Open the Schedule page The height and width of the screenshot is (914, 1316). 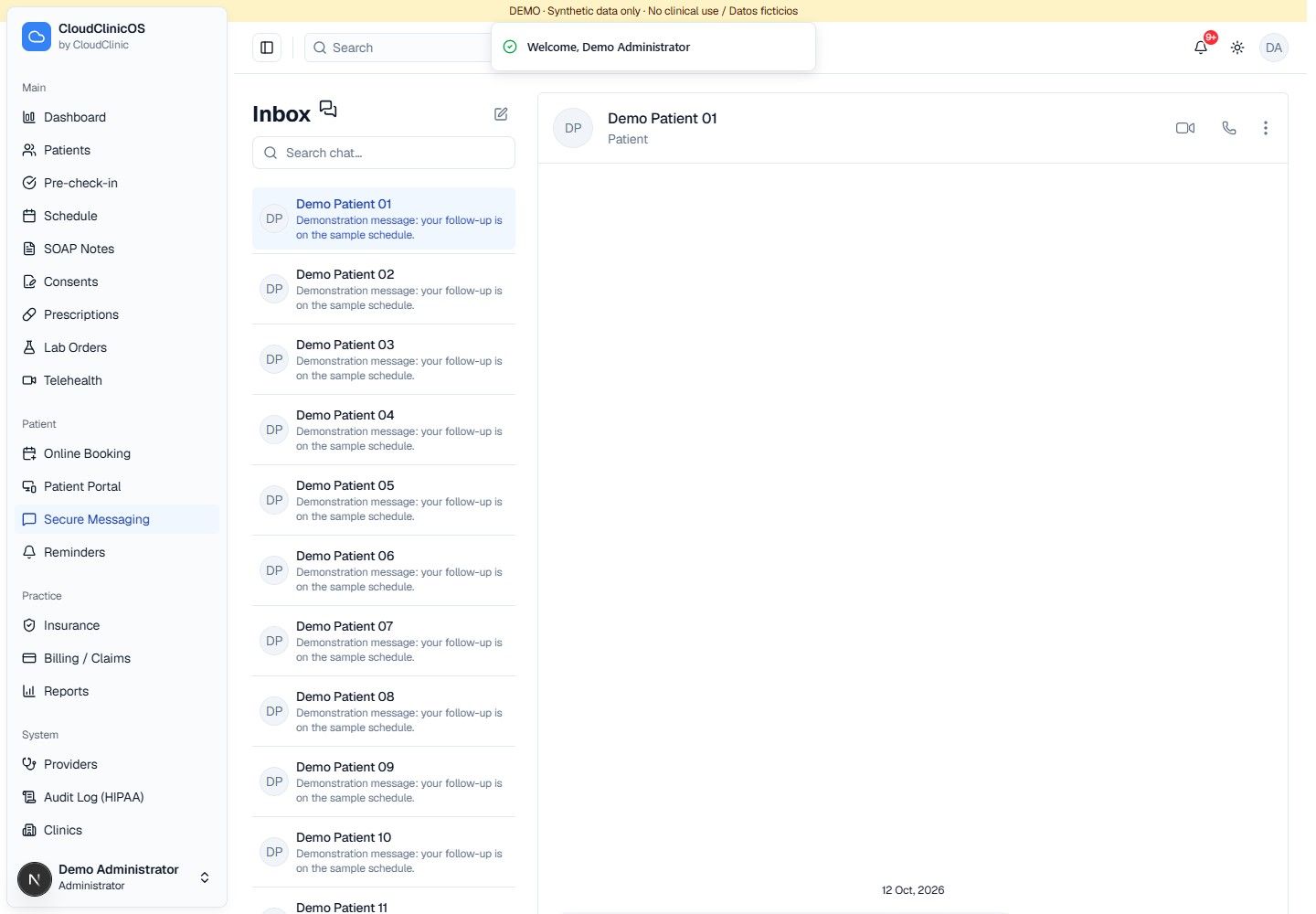click(x=117, y=216)
